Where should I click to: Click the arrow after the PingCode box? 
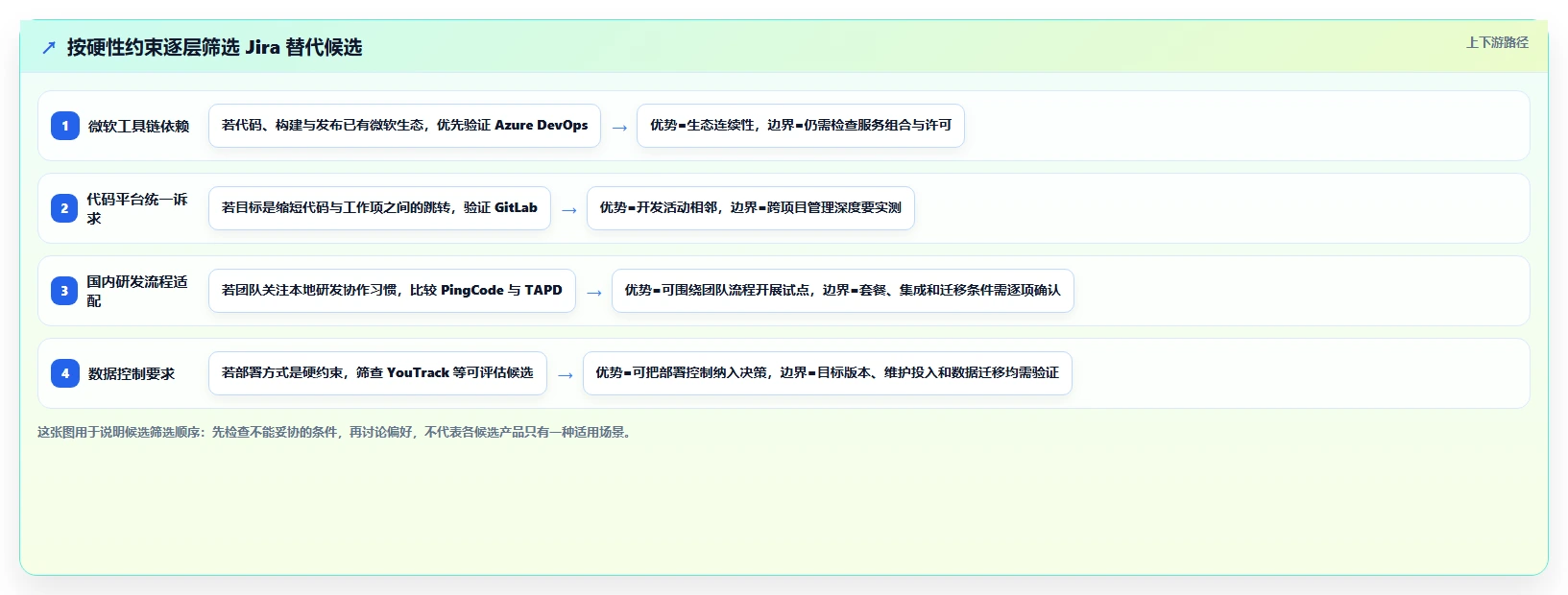coord(594,293)
